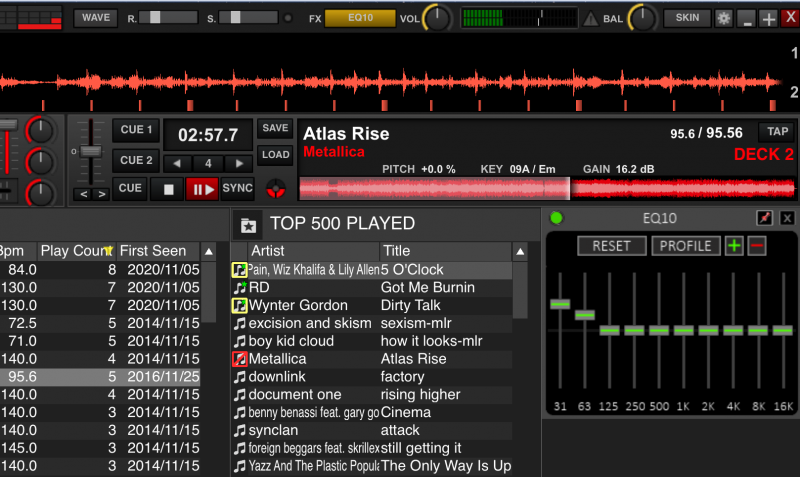Click the SAVE button
The width and height of the screenshot is (800, 477).
(x=275, y=129)
